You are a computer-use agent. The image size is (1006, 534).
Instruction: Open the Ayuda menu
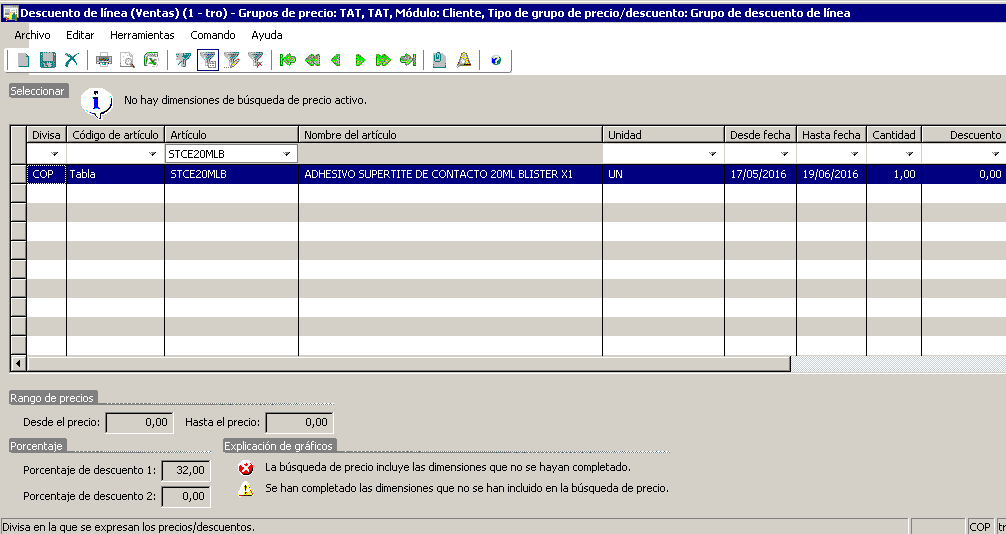(x=267, y=35)
